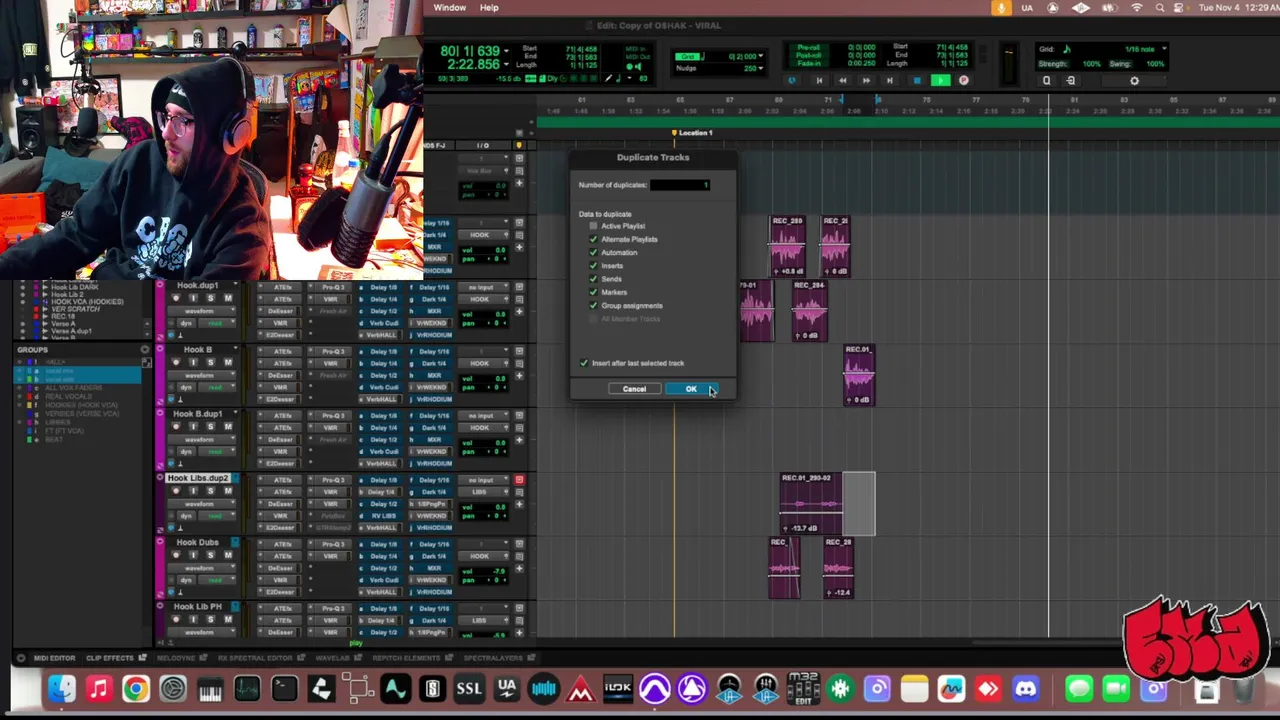
Task: Open Hook.dup1 output HOOK selector
Action: (x=486, y=299)
